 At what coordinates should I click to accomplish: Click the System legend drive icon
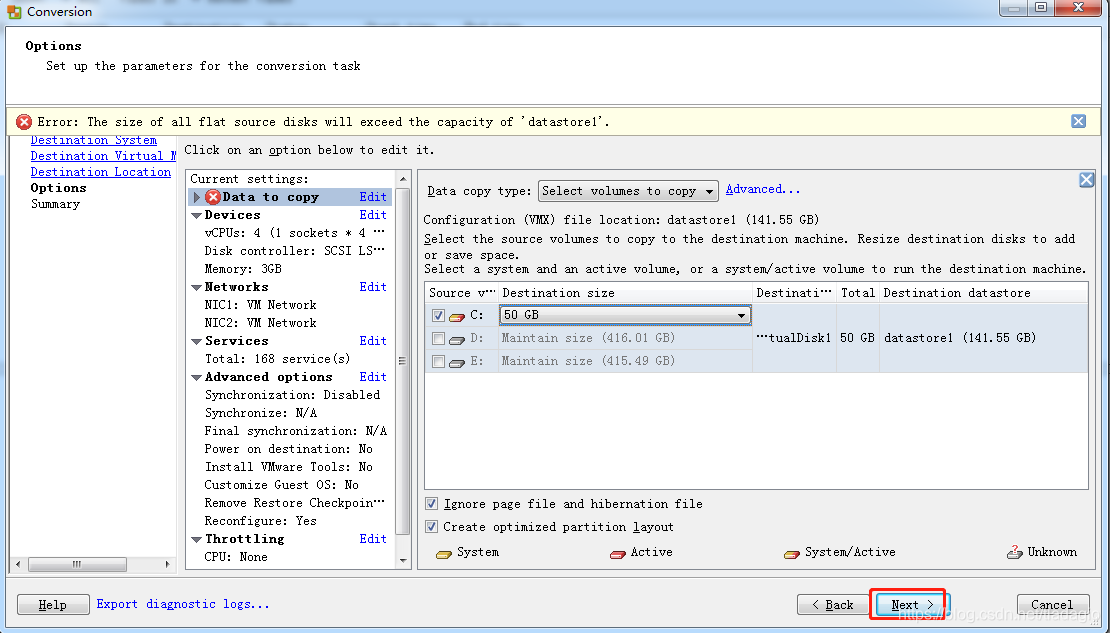444,554
